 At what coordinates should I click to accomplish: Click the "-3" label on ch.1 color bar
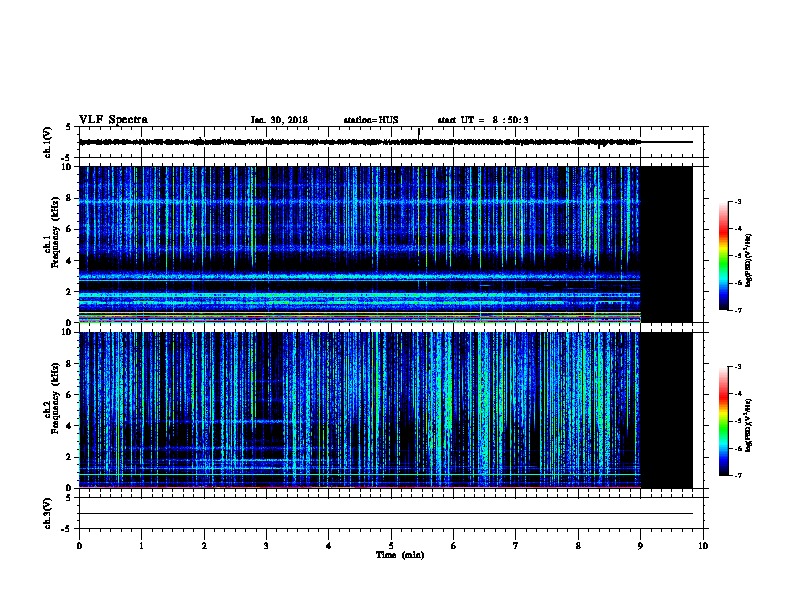point(737,201)
